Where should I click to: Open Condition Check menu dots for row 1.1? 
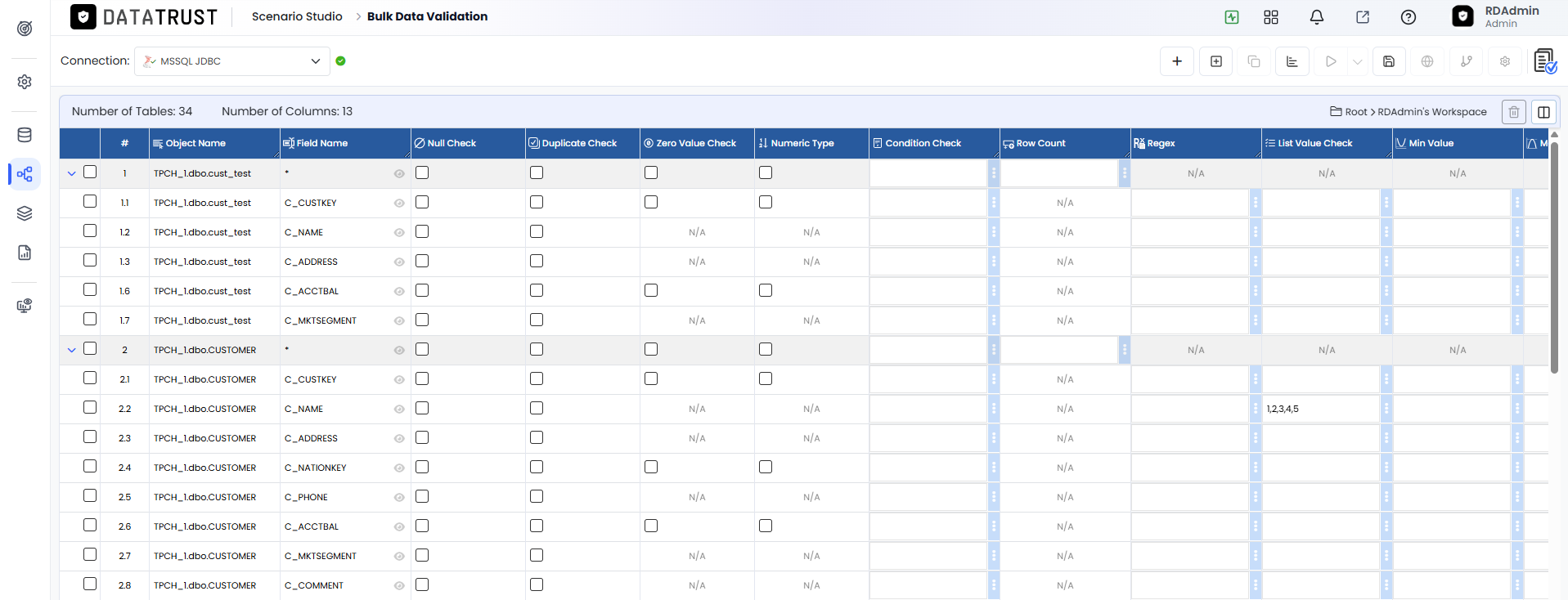pyautogui.click(x=994, y=203)
